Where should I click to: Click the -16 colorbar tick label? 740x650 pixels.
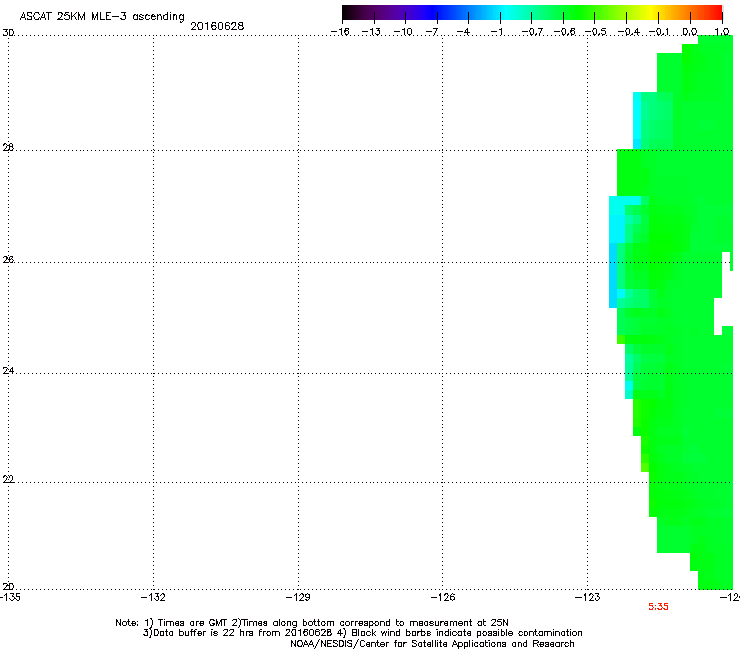coord(340,32)
